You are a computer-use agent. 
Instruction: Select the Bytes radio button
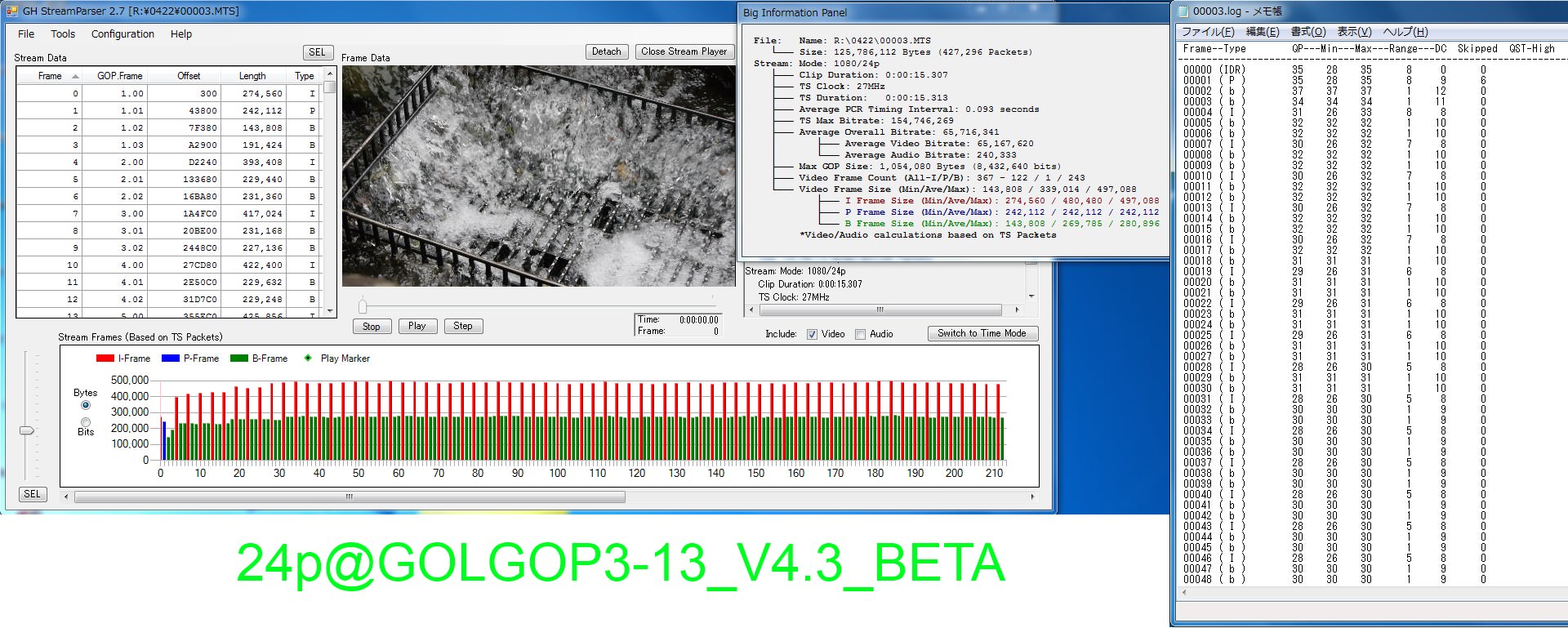tap(86, 405)
